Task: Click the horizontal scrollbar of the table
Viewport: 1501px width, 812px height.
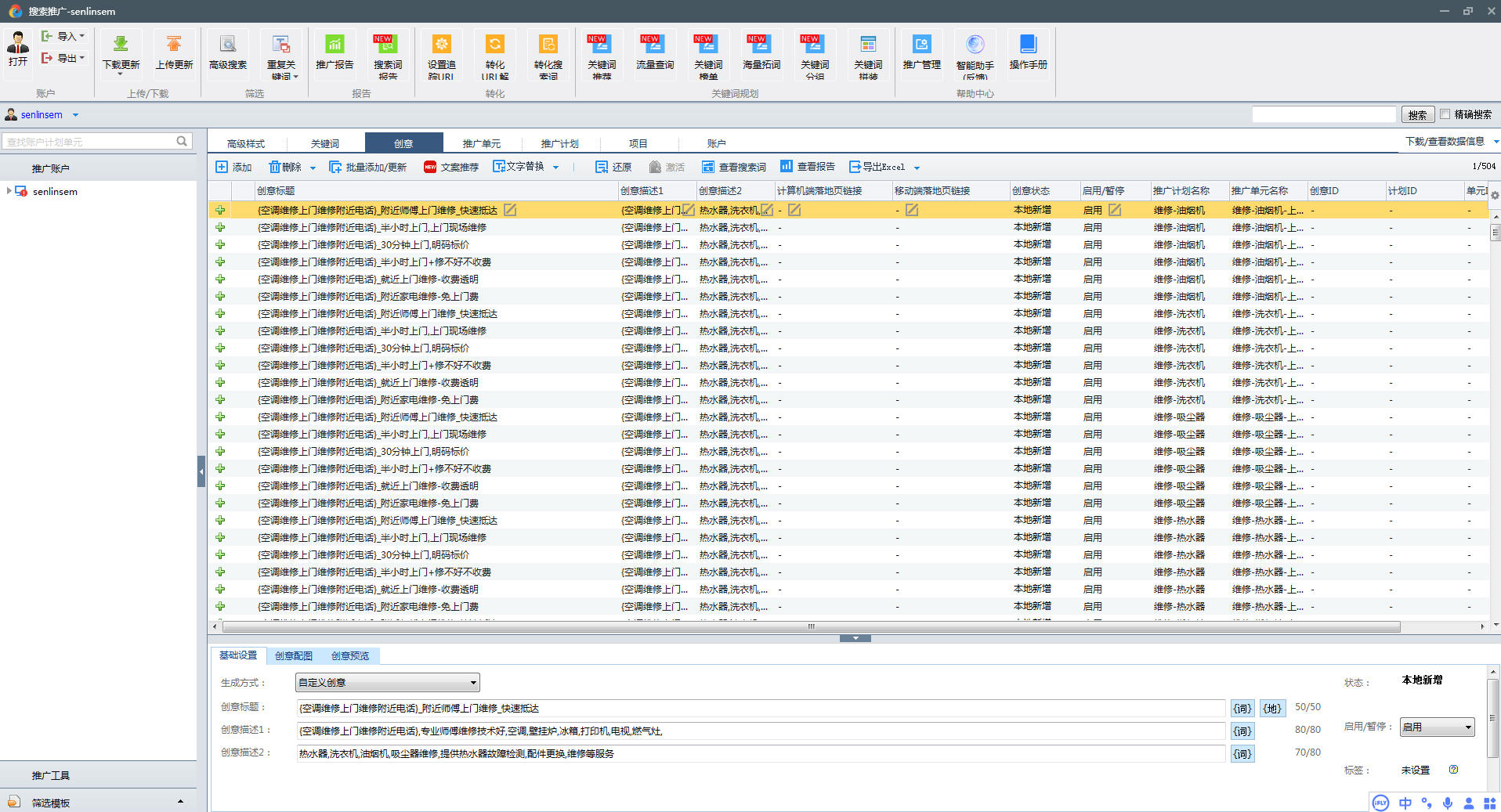Action: pos(810,626)
